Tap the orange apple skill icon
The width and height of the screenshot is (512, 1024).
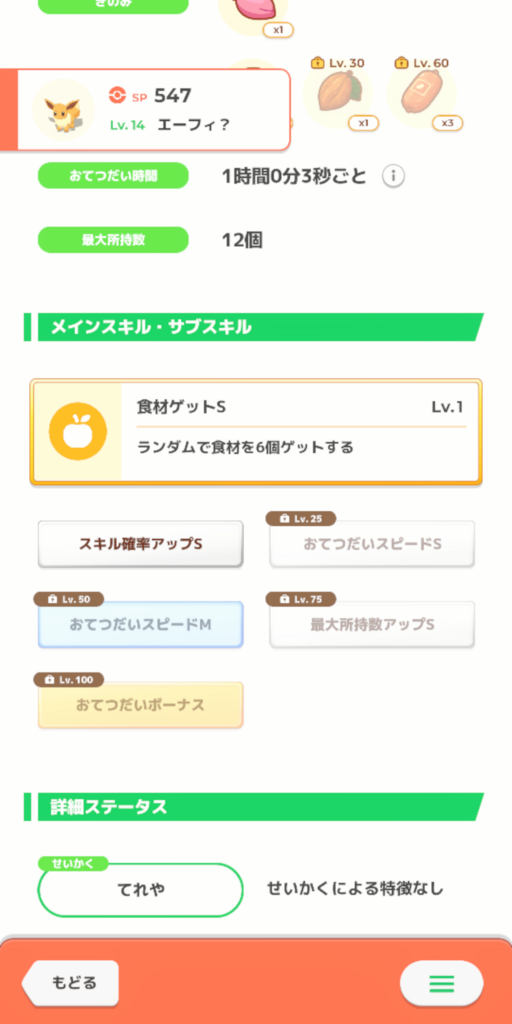78,431
